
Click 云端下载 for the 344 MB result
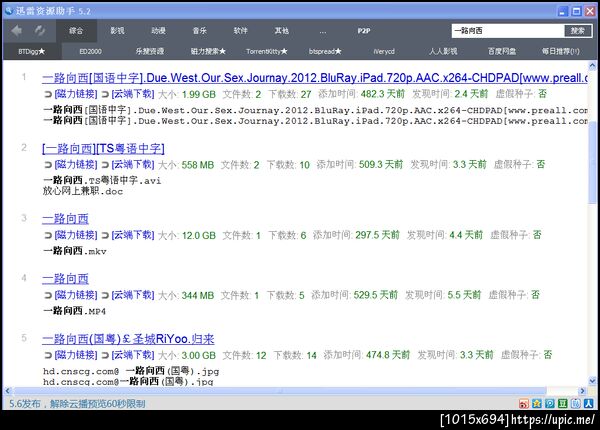(x=132, y=295)
